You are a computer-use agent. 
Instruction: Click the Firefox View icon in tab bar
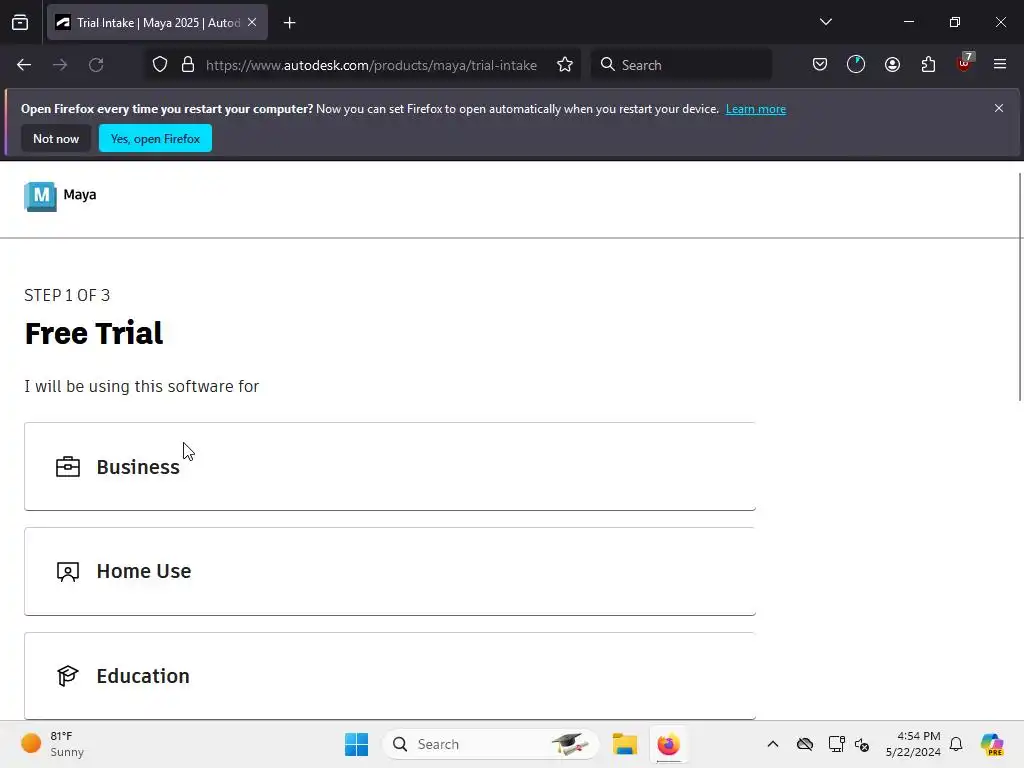20,23
